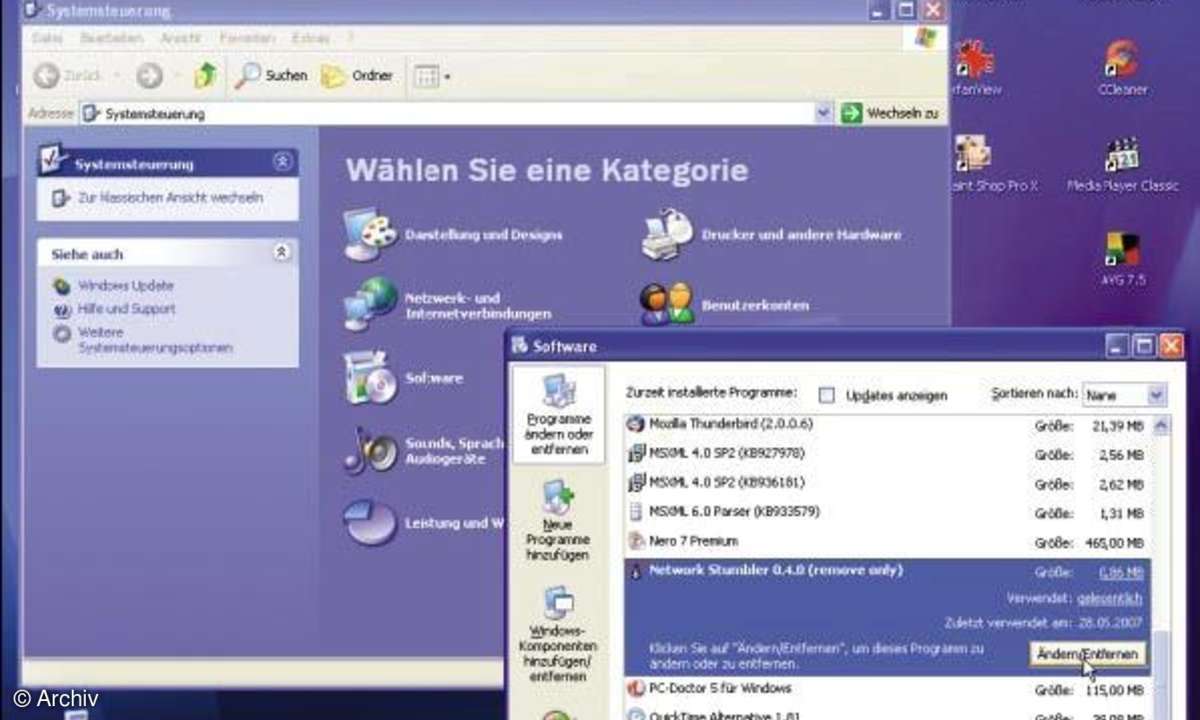1200x720 pixels.
Task: Select the Nero 7 Premium entry
Action: click(x=887, y=541)
